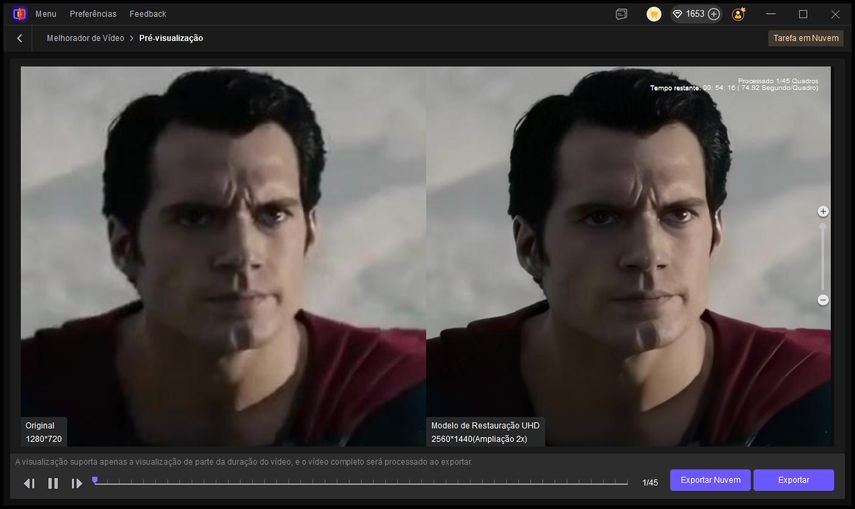Viewport: 855px width, 509px height.
Task: Step to the previous frame
Action: (29, 483)
